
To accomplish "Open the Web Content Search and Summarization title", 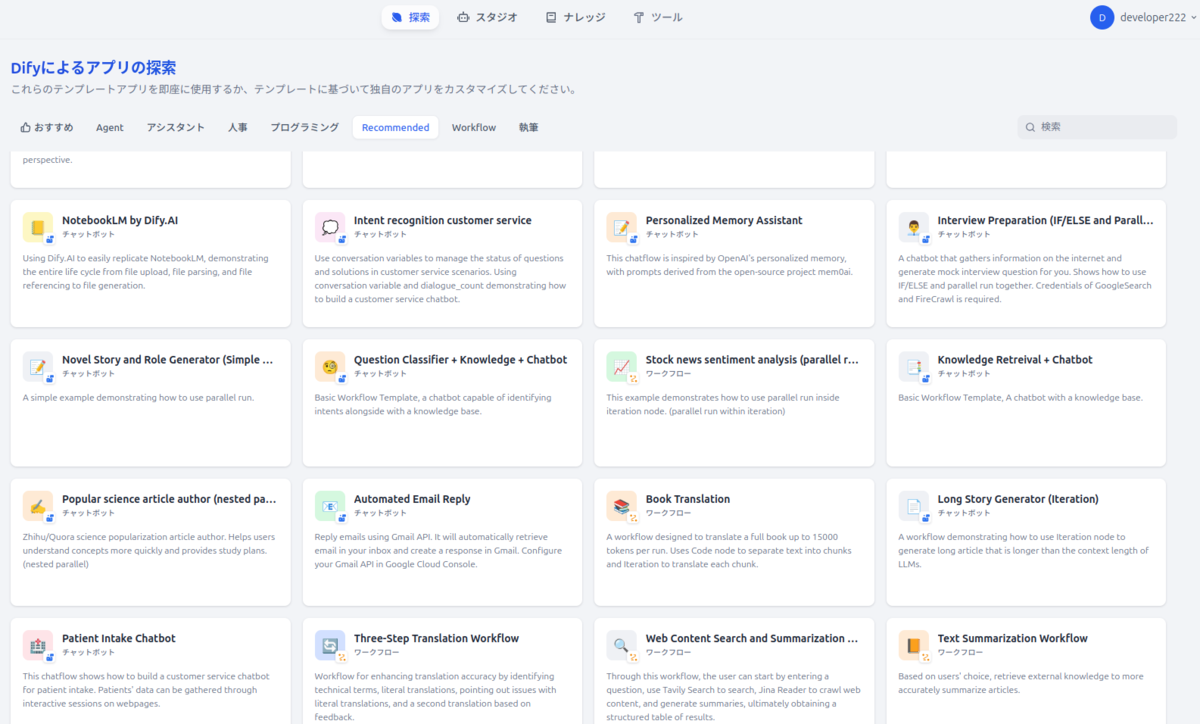I will click(752, 638).
